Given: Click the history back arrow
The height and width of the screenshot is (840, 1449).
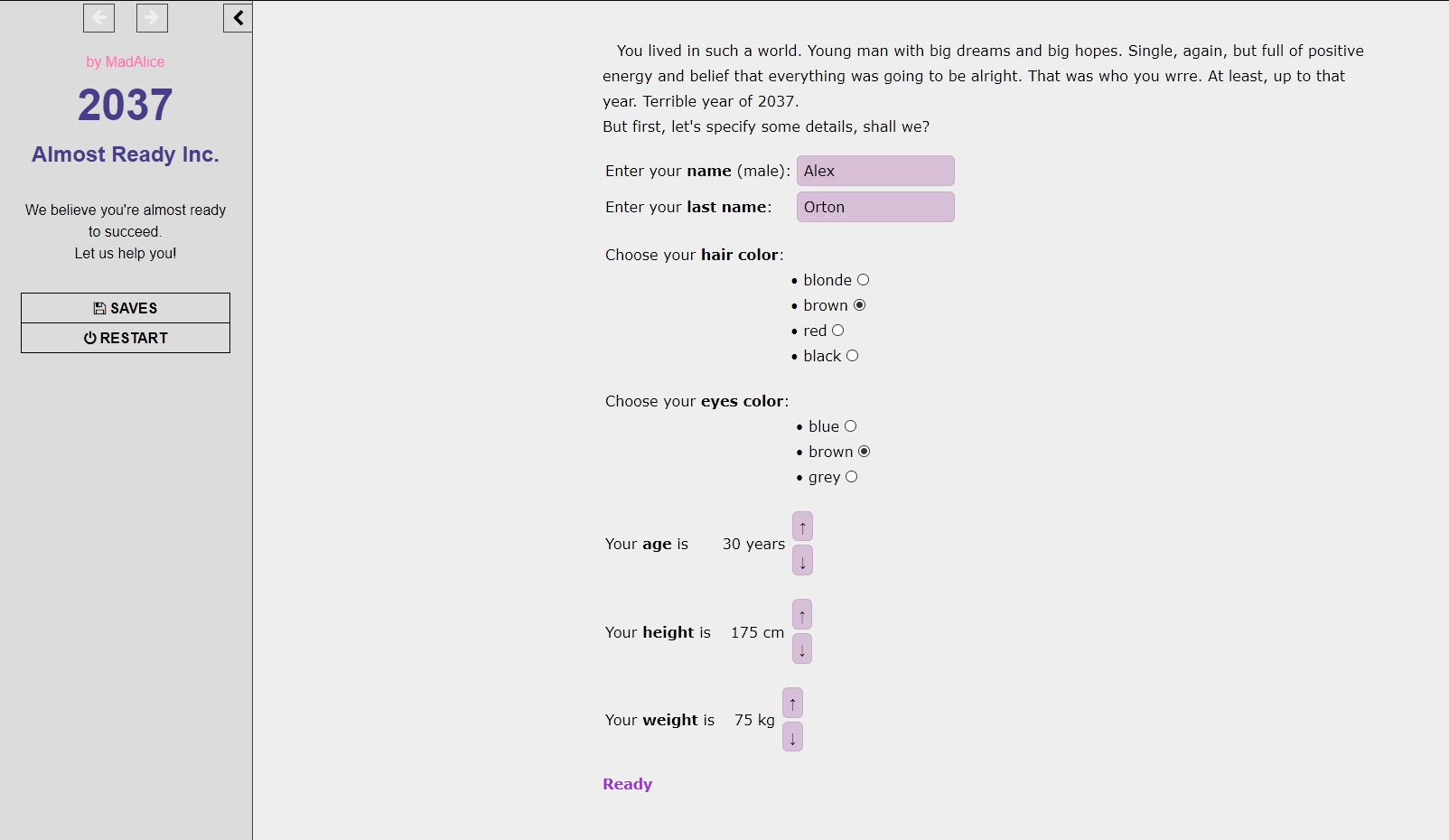Looking at the screenshot, I should [98, 17].
